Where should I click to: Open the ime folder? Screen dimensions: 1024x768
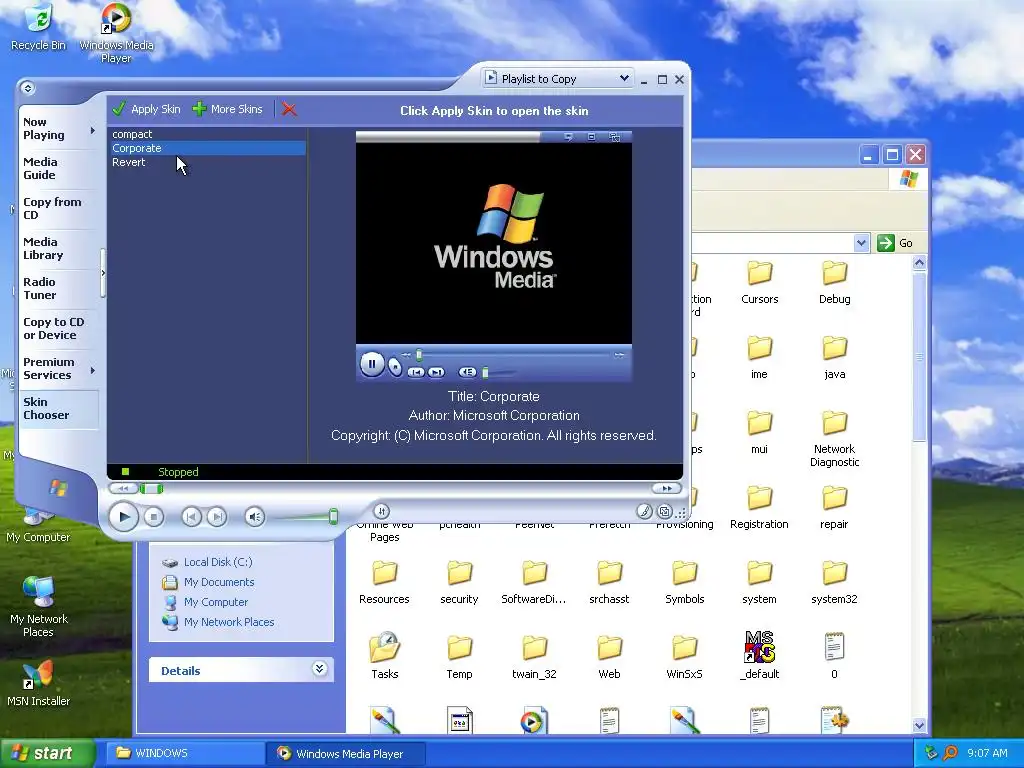pos(760,358)
